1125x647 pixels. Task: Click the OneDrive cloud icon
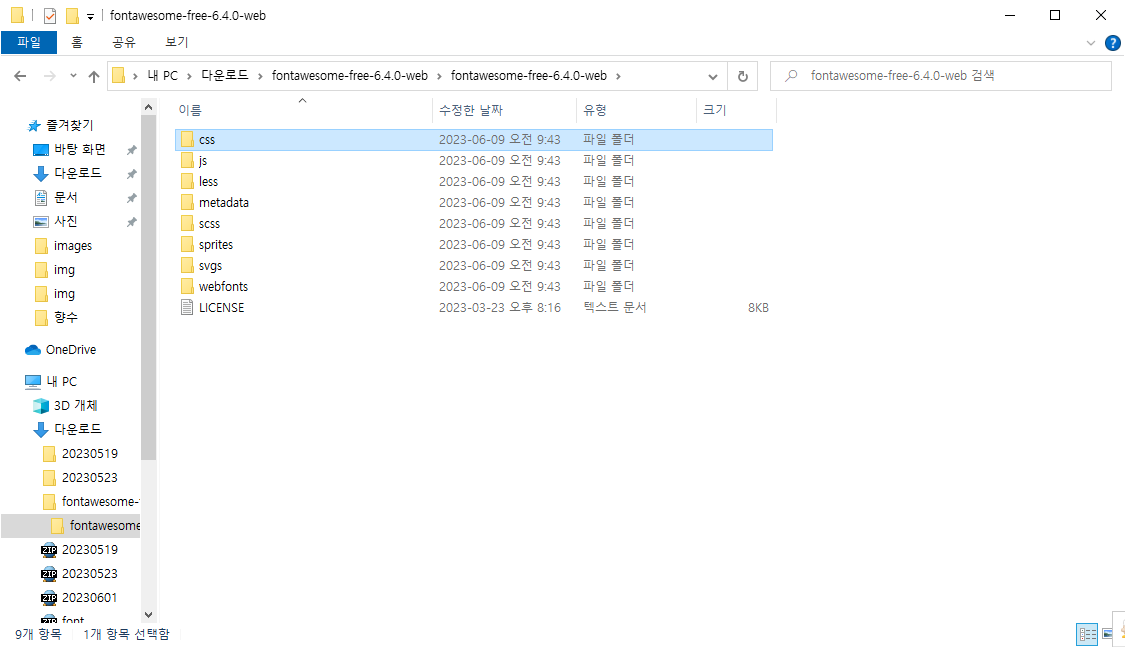(33, 350)
